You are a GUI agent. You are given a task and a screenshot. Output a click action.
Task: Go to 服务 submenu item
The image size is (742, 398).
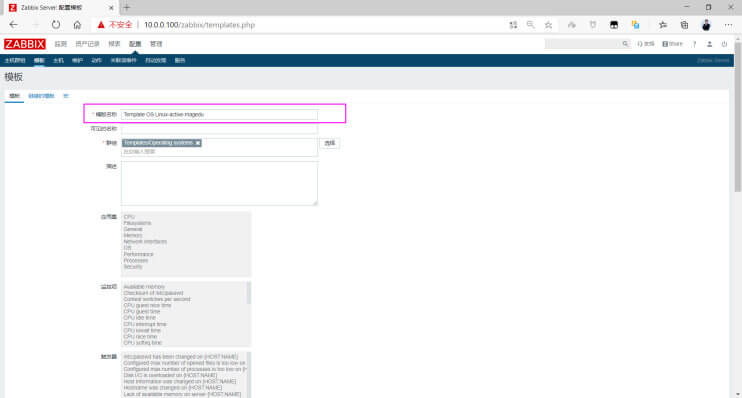(x=180, y=61)
